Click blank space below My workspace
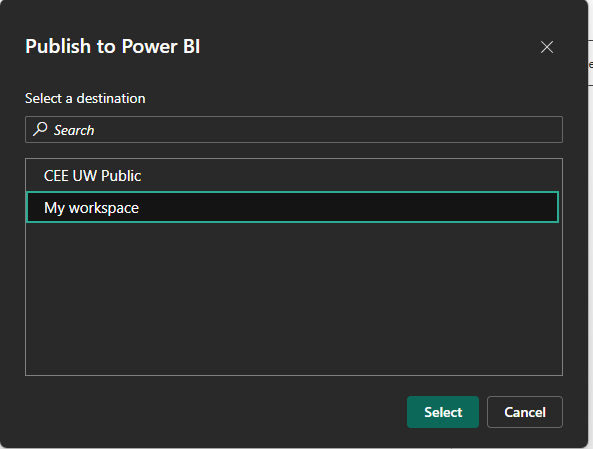The image size is (593, 449). pos(294,299)
